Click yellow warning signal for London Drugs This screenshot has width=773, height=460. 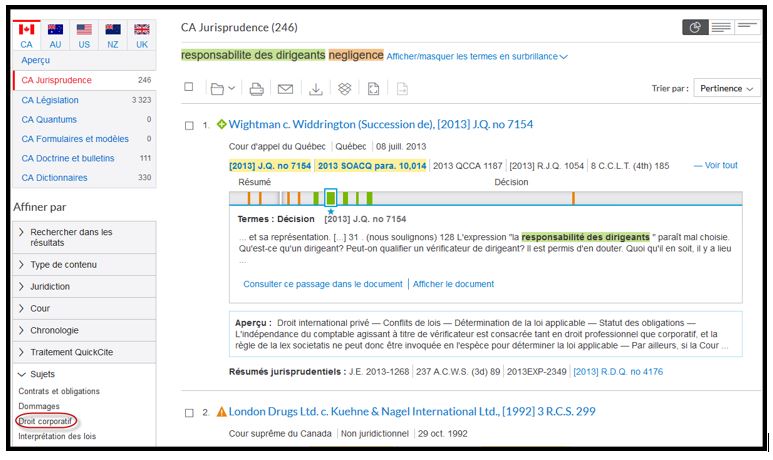221,411
